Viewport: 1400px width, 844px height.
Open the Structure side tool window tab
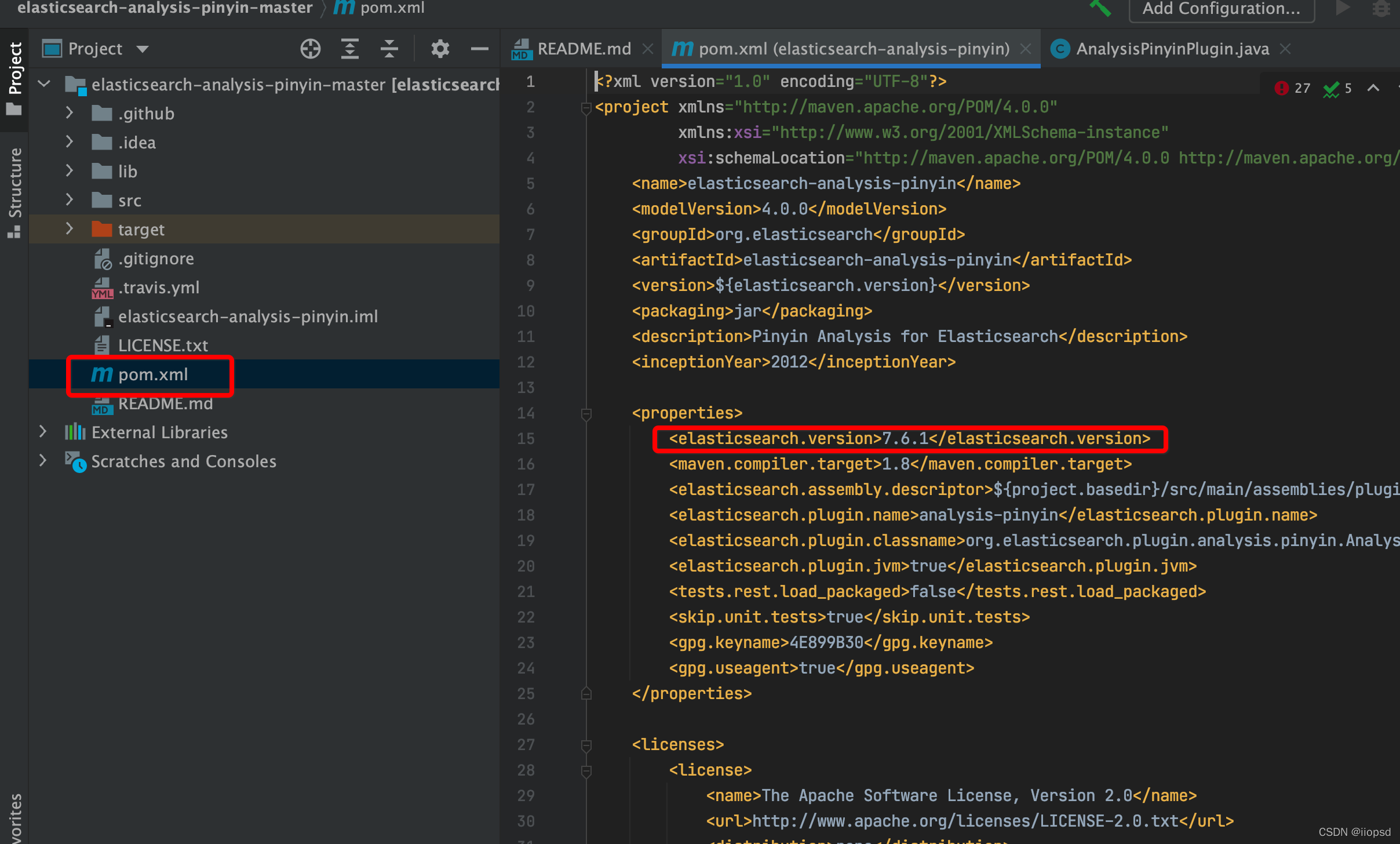tap(14, 192)
